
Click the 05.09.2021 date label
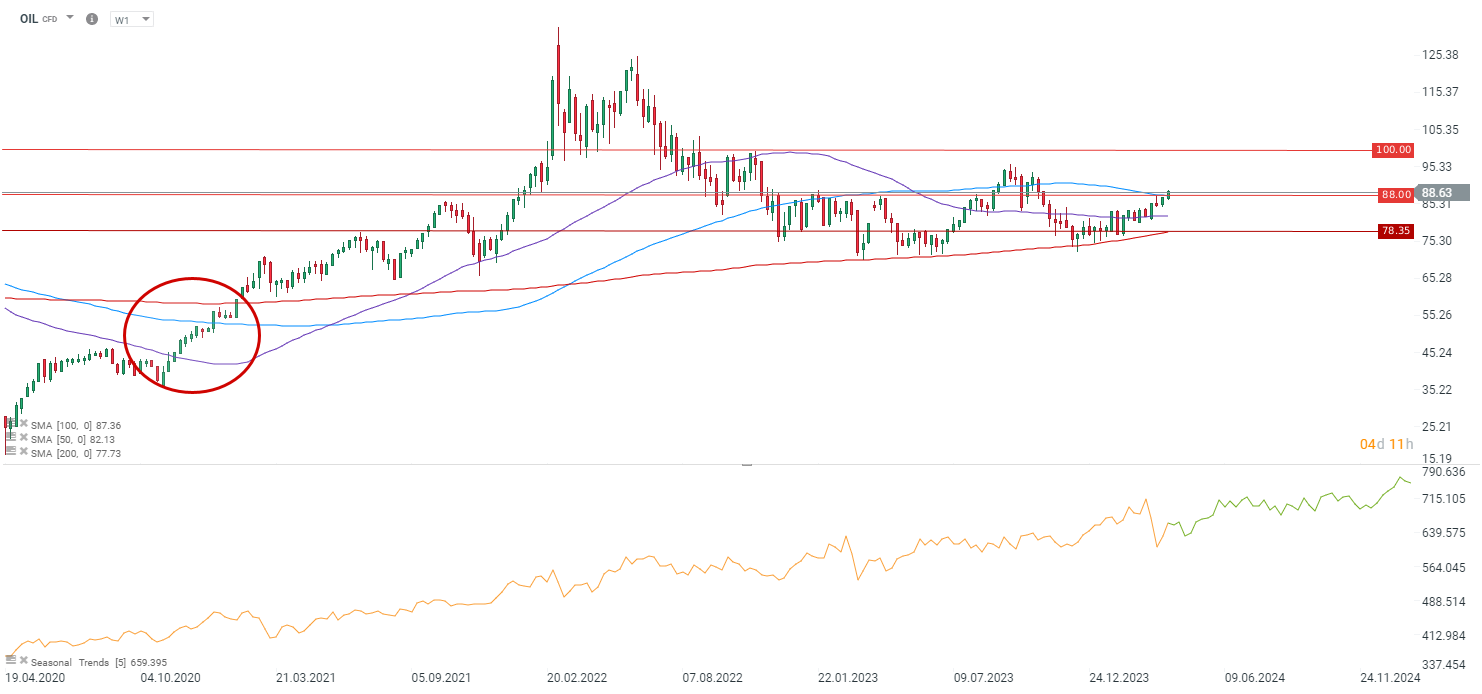click(x=440, y=679)
